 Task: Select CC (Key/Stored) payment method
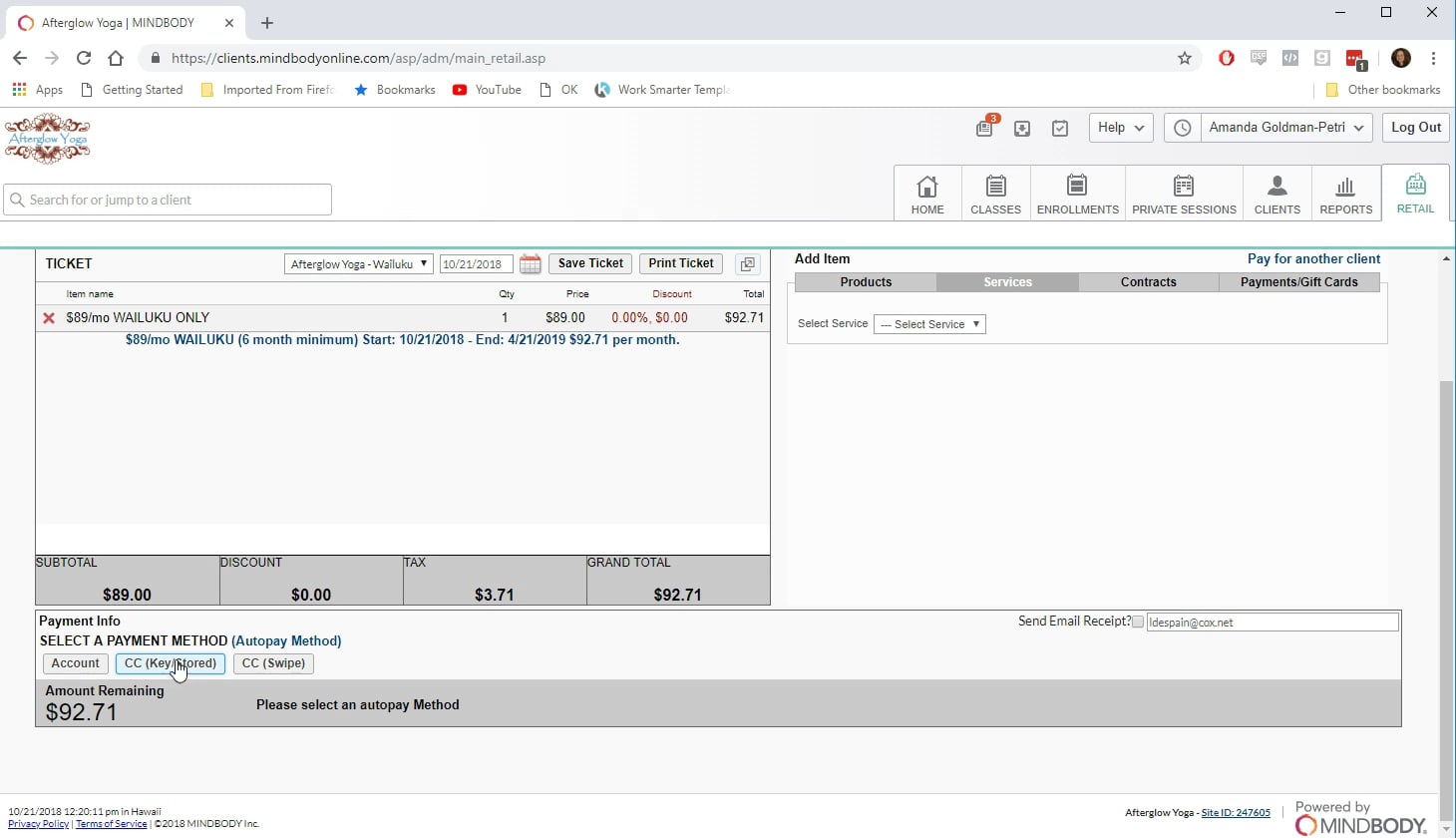click(171, 663)
